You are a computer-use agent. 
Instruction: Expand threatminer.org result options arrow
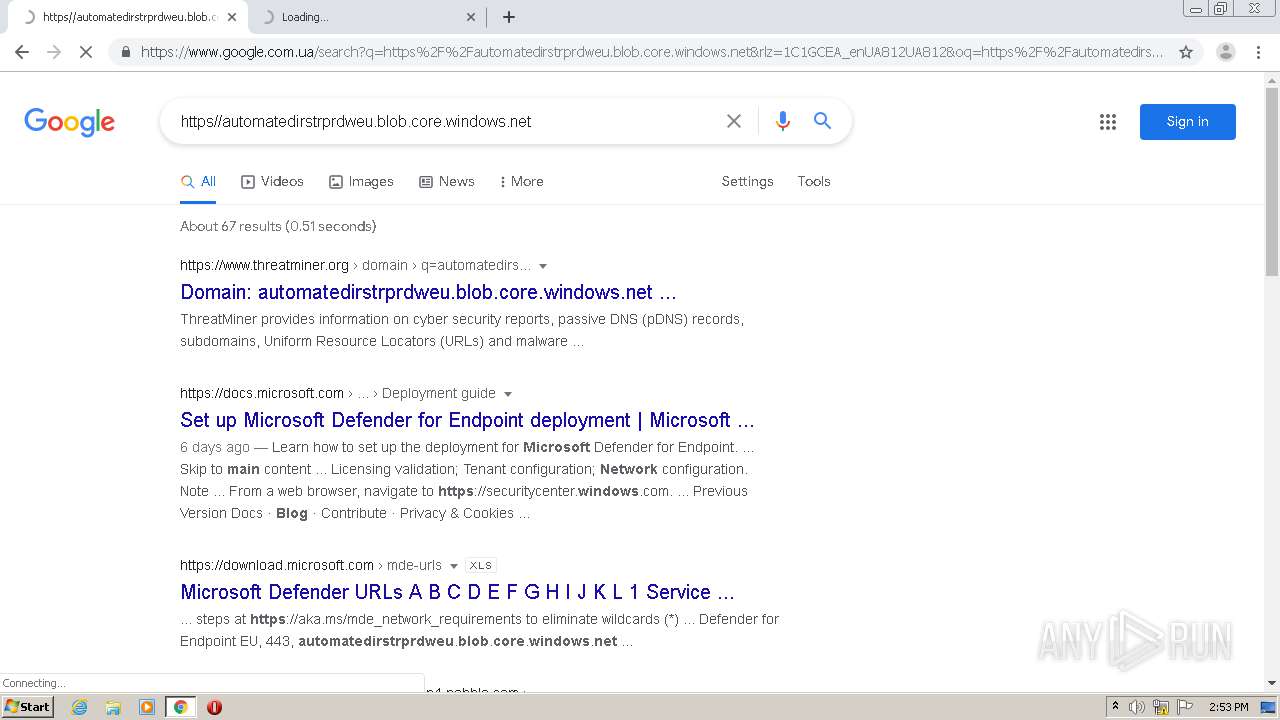point(543,266)
